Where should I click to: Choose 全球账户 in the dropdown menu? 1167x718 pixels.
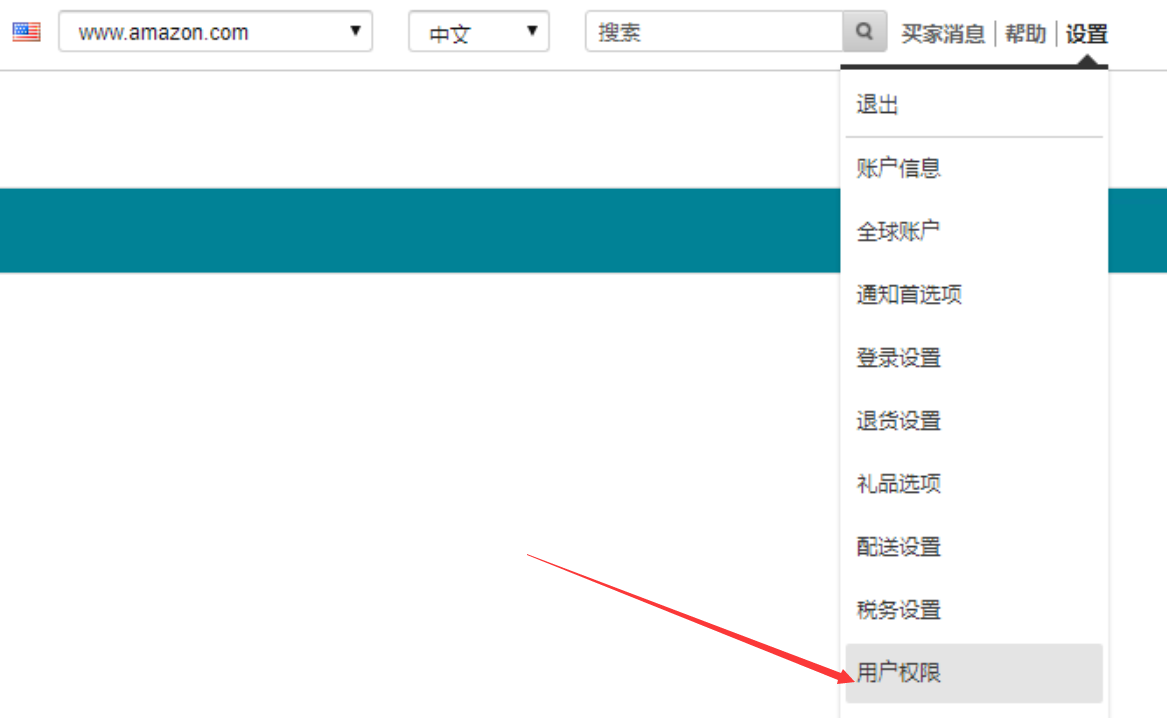tap(898, 231)
